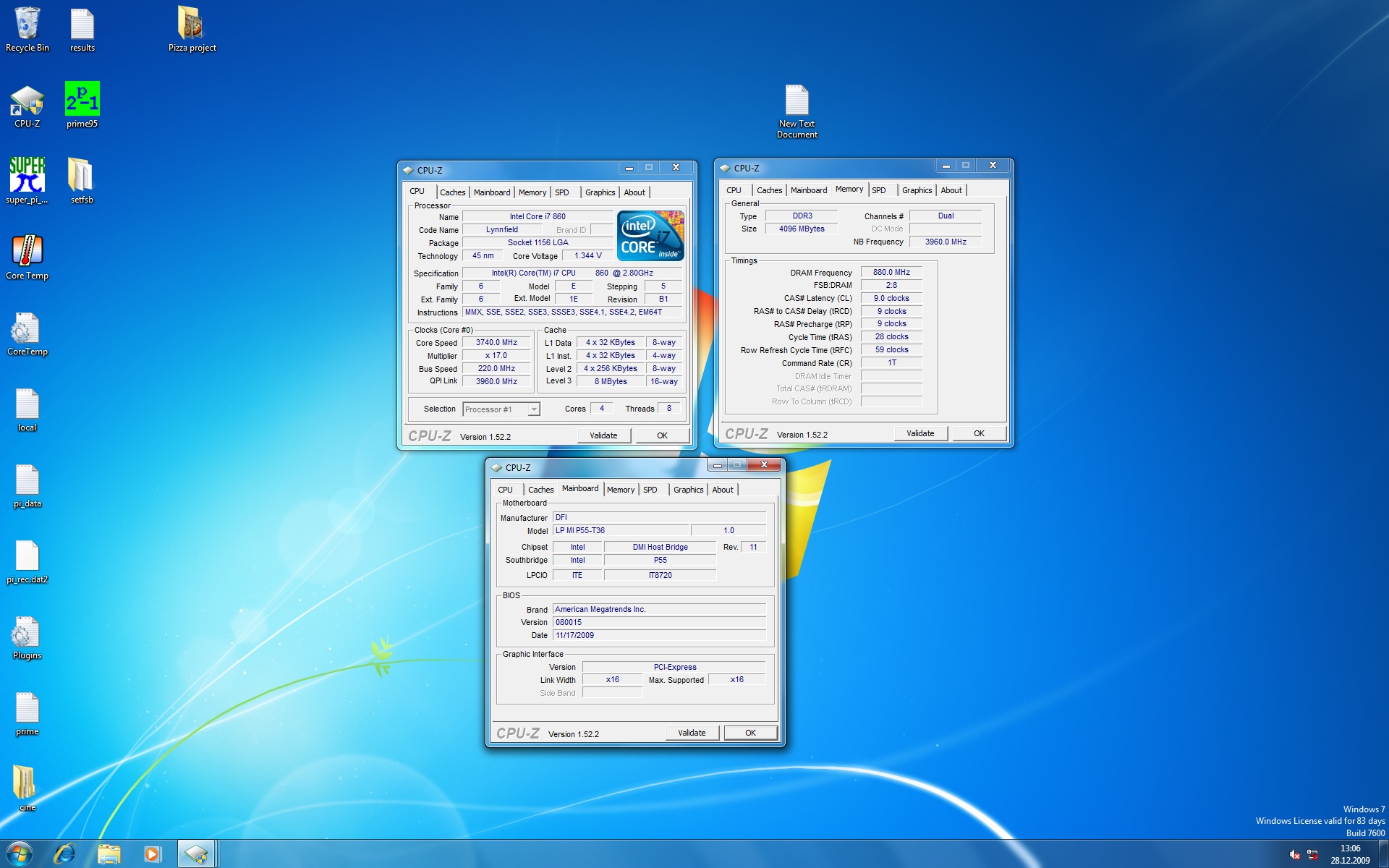The image size is (1389, 868).
Task: Click Validate in the Memory window
Action: click(920, 433)
